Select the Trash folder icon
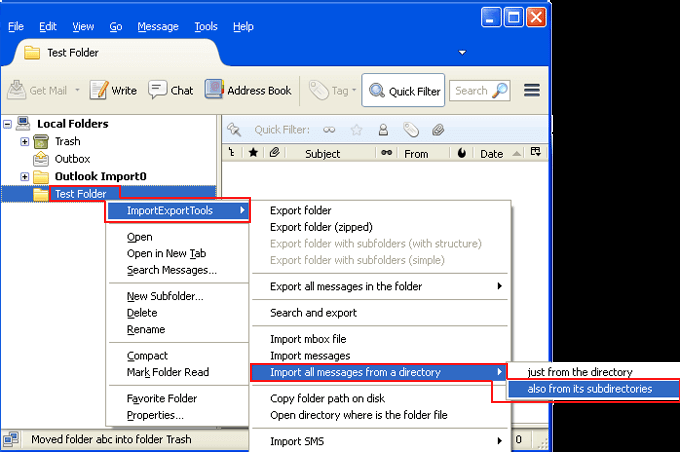Image resolution: width=680 pixels, height=452 pixels. pyautogui.click(x=41, y=142)
